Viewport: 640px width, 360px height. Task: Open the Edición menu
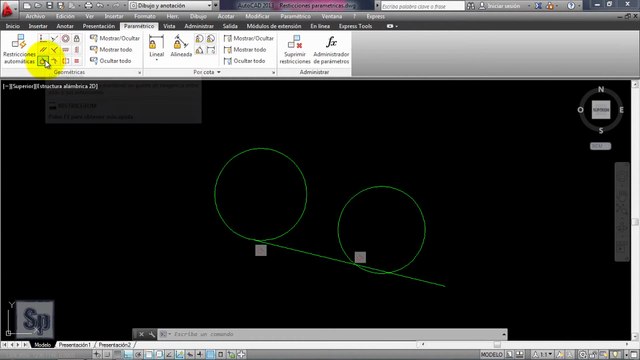[x=65, y=16]
